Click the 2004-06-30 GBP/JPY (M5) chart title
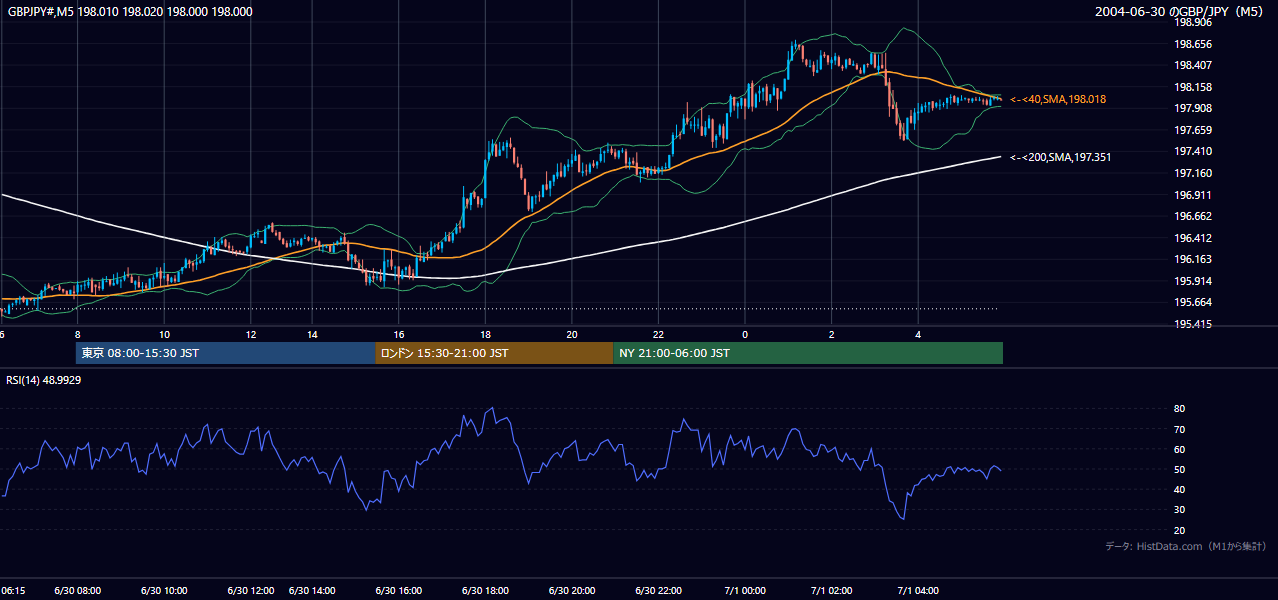This screenshot has width=1278, height=600. point(1179,12)
